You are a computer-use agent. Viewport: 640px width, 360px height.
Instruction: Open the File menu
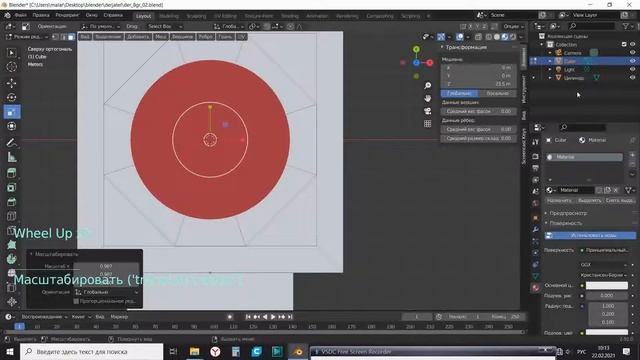[x=20, y=15]
